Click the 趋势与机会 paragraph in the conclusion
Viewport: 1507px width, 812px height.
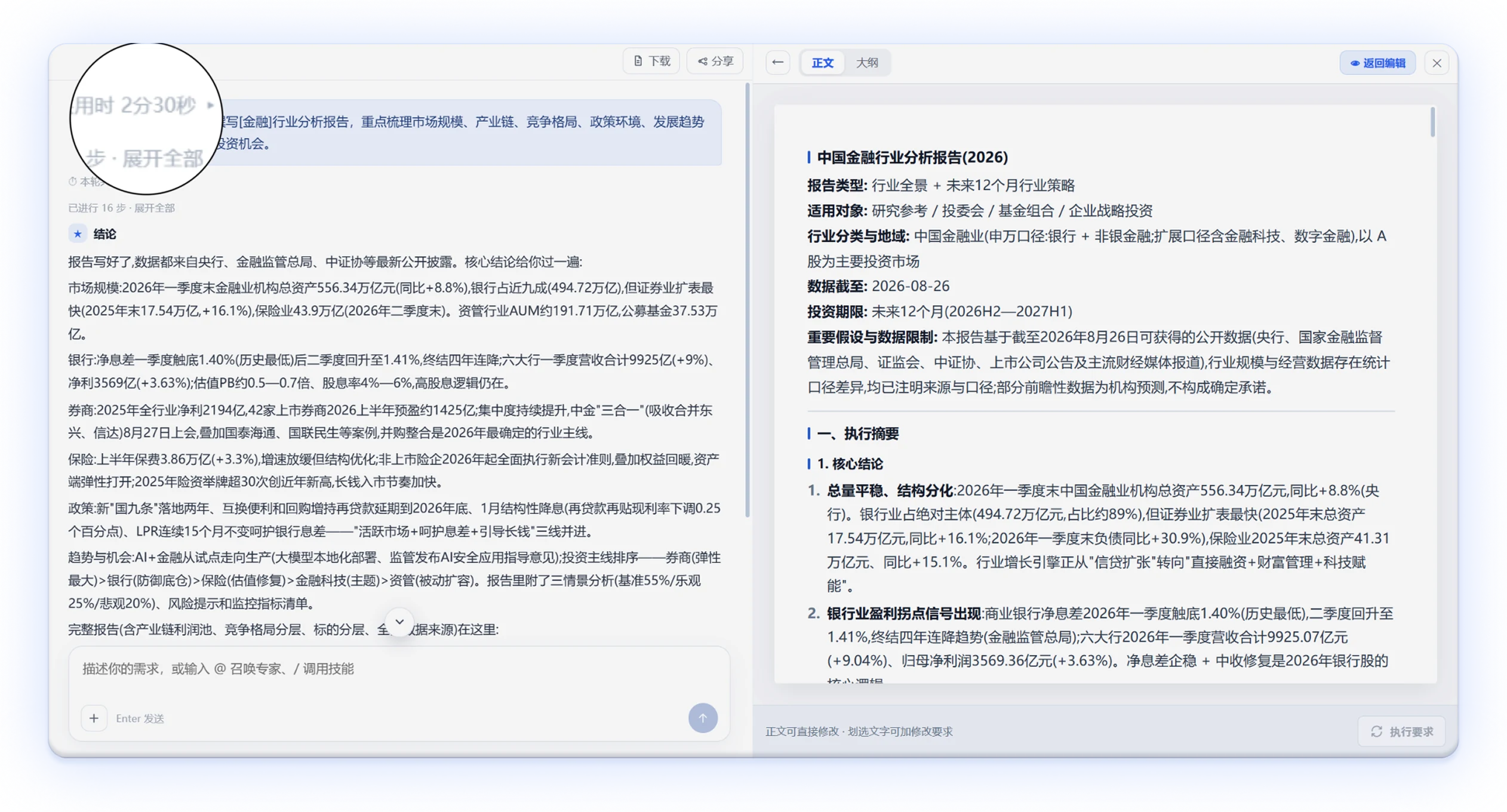[x=394, y=581]
